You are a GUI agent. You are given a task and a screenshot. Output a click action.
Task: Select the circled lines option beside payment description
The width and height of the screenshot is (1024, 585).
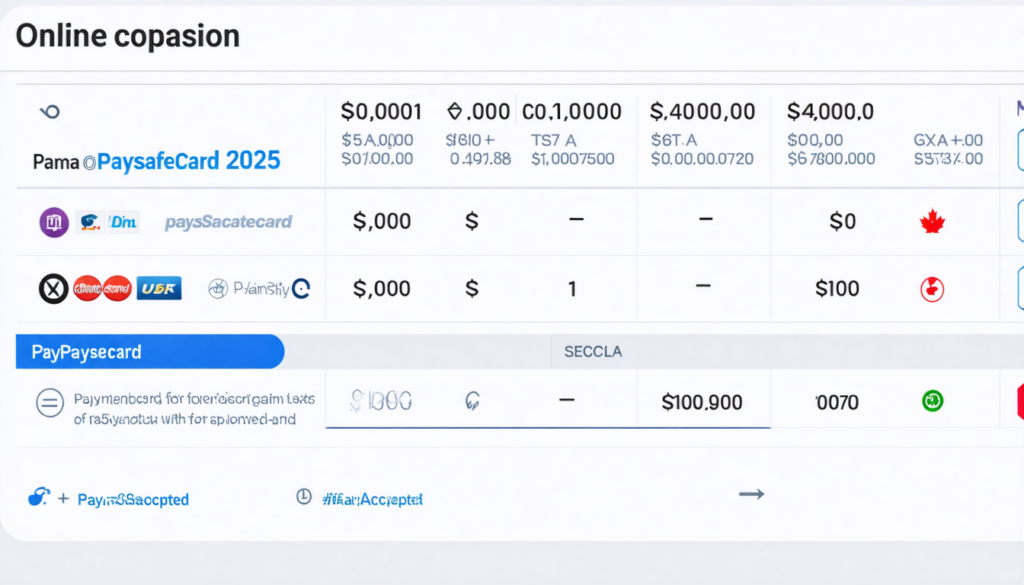tap(49, 403)
